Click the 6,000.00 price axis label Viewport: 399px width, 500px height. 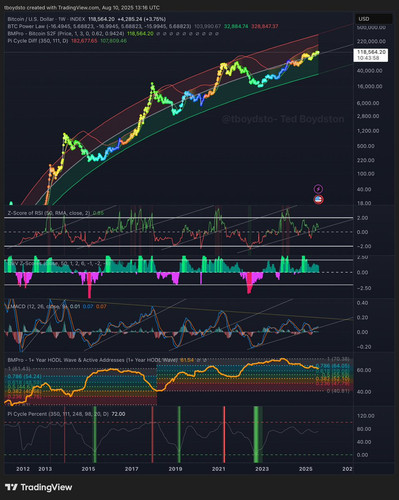(368, 103)
